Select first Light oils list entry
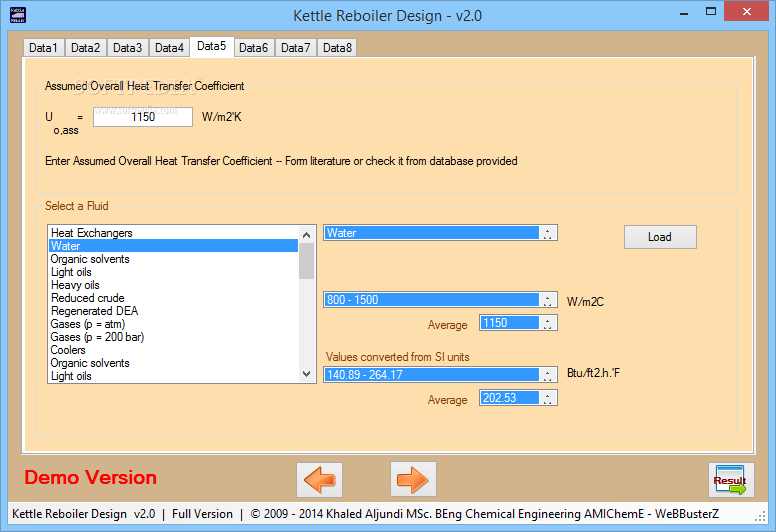 (x=174, y=272)
